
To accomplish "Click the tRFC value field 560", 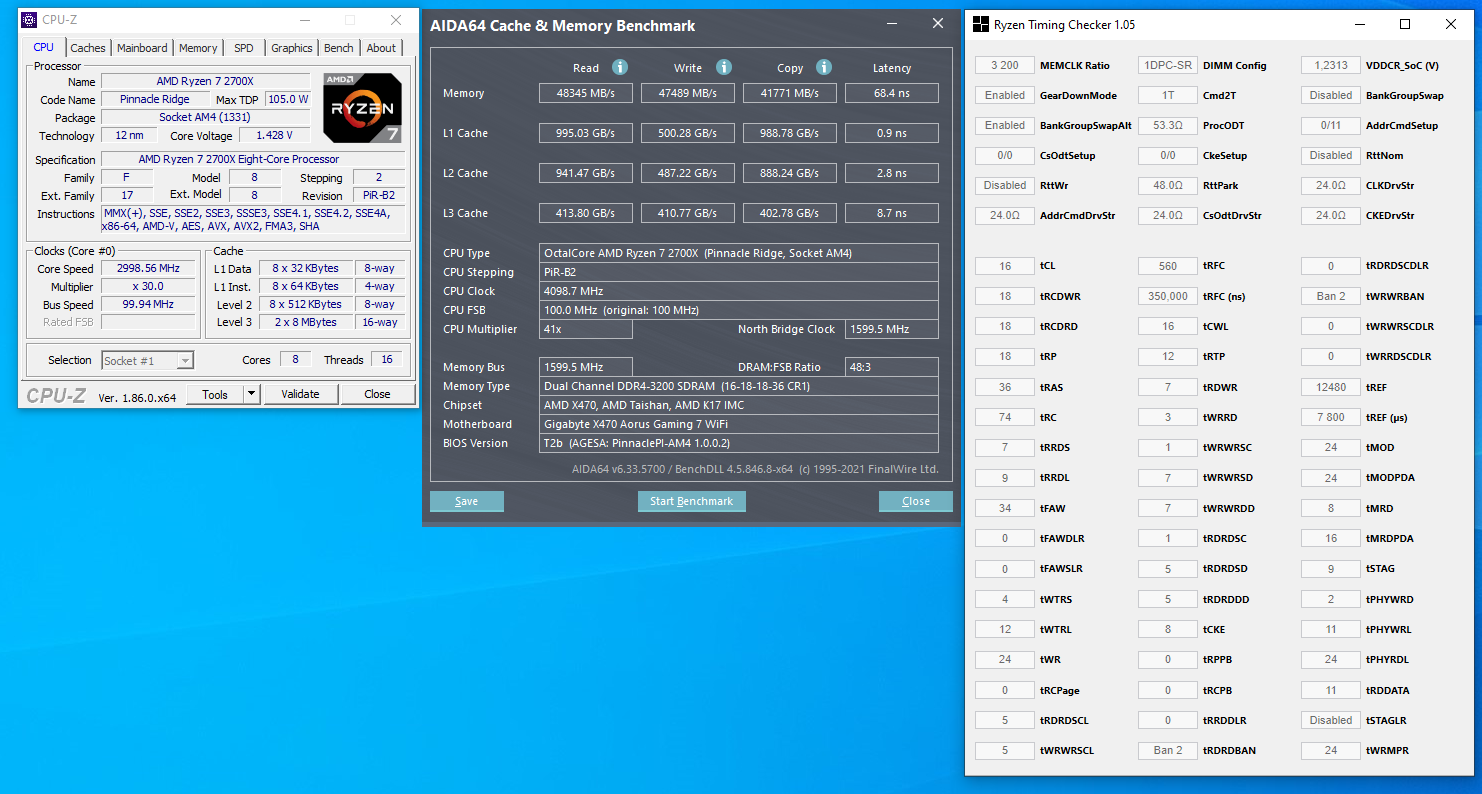I will pyautogui.click(x=1168, y=266).
